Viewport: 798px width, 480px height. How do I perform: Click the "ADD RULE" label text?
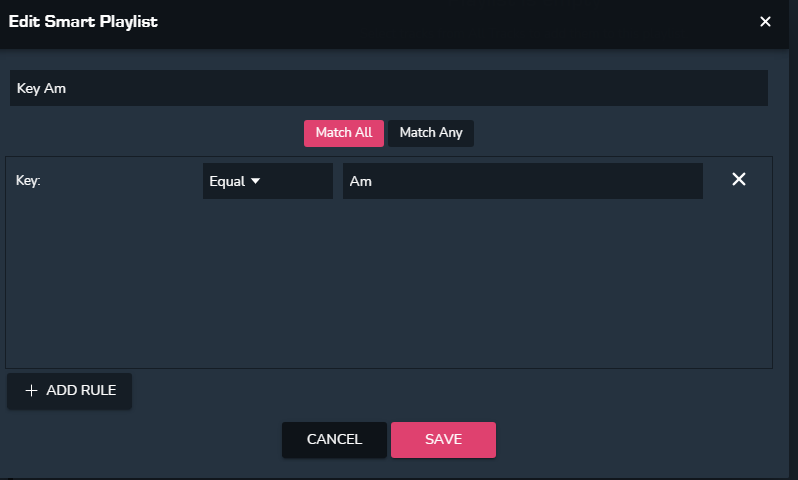pos(81,391)
